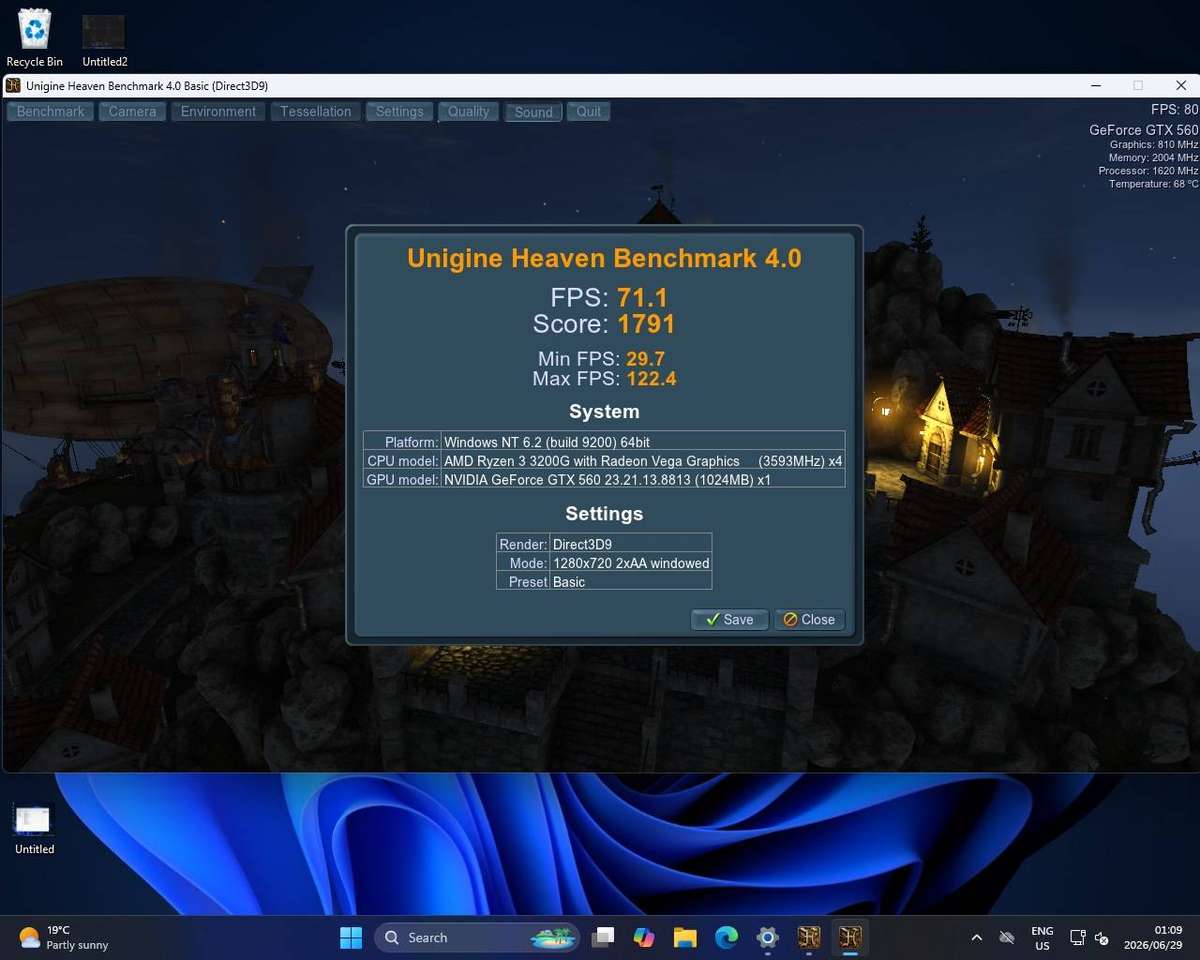Click the Render value Direct3D9
1200x960 pixels.
click(x=582, y=545)
